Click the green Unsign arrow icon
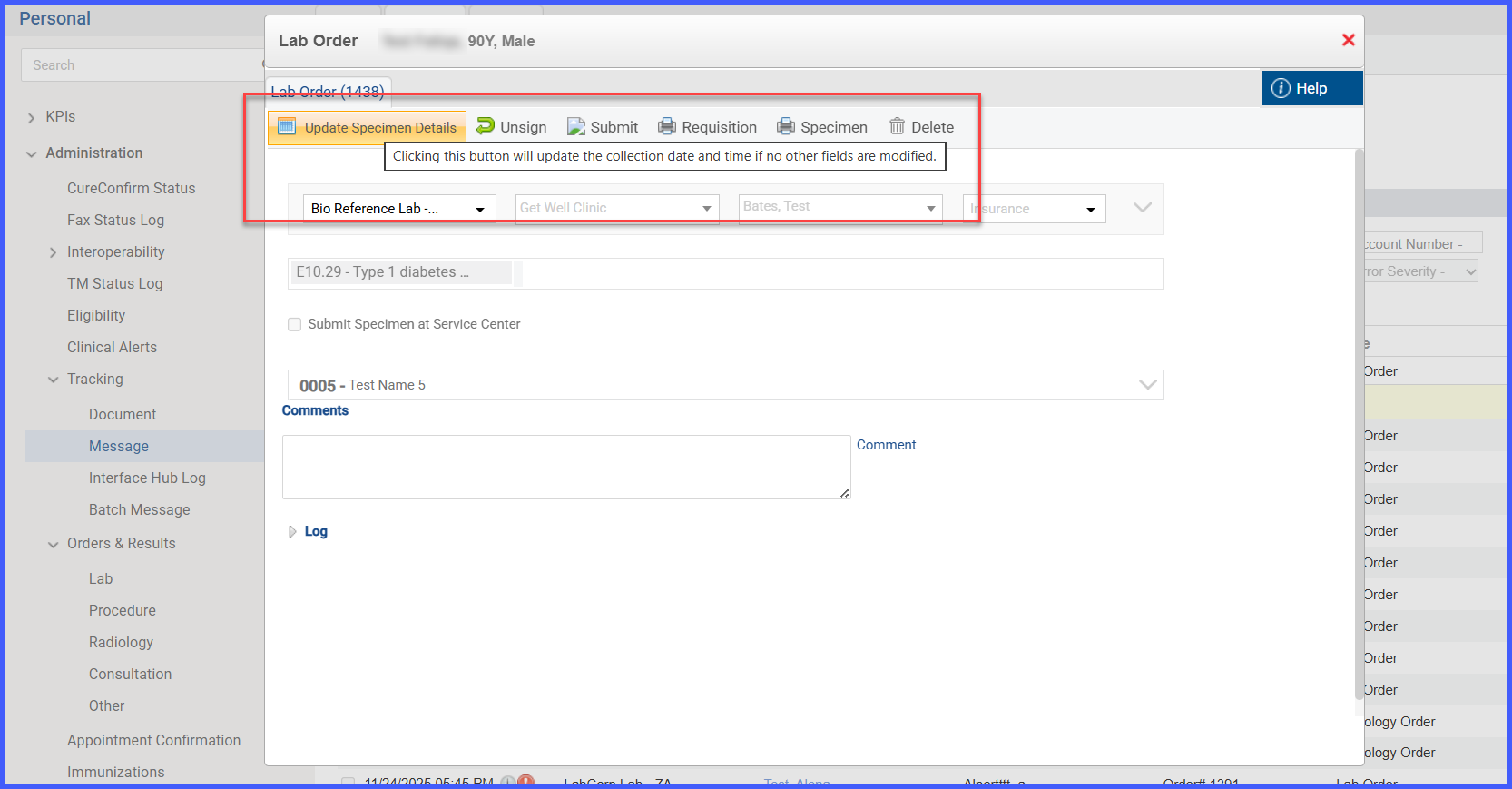1512x789 pixels. pos(486,126)
